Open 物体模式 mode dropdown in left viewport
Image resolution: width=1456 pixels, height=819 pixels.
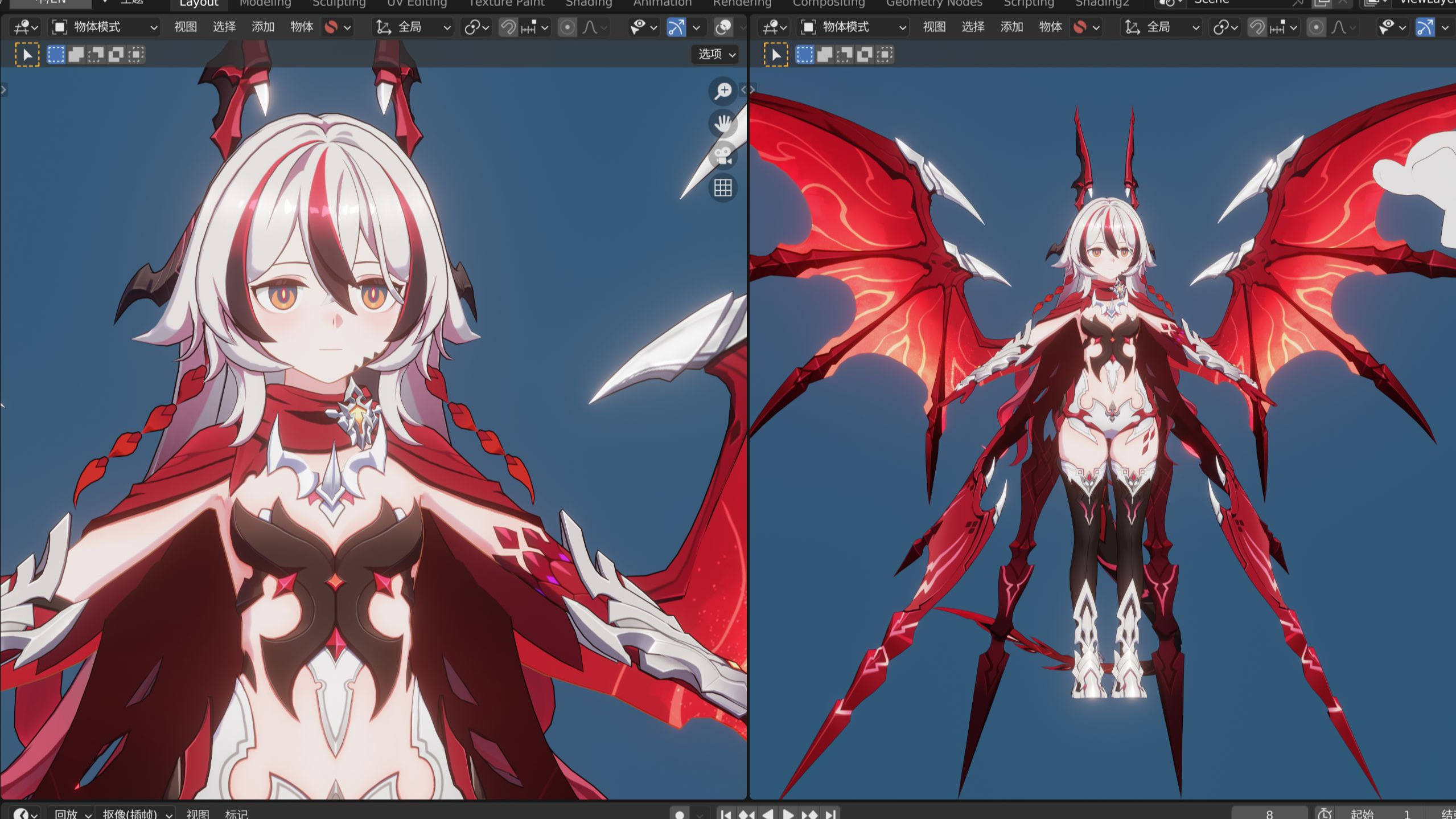coord(105,27)
